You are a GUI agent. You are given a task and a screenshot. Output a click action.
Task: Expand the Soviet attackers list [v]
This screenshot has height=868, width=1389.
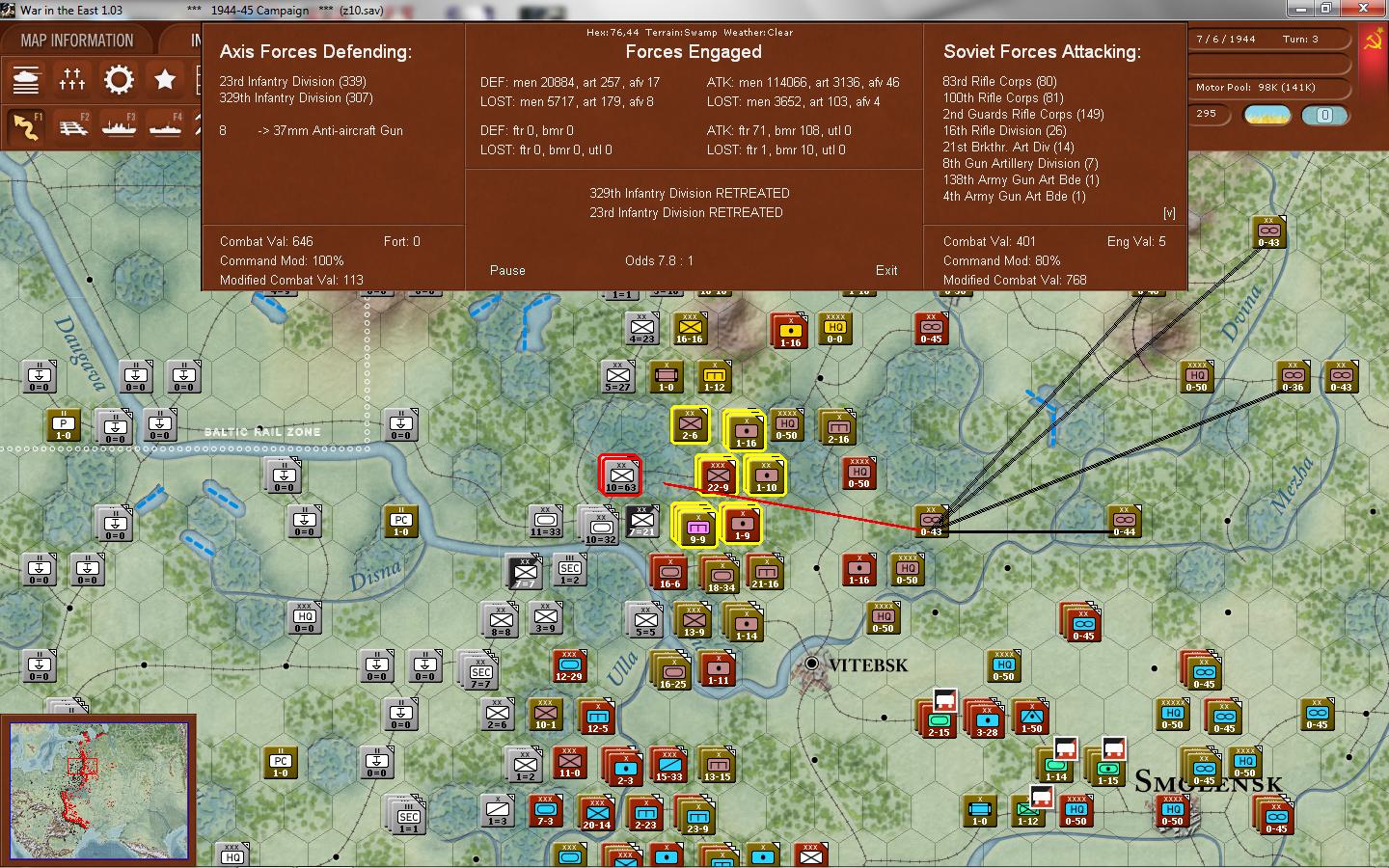click(x=1169, y=212)
